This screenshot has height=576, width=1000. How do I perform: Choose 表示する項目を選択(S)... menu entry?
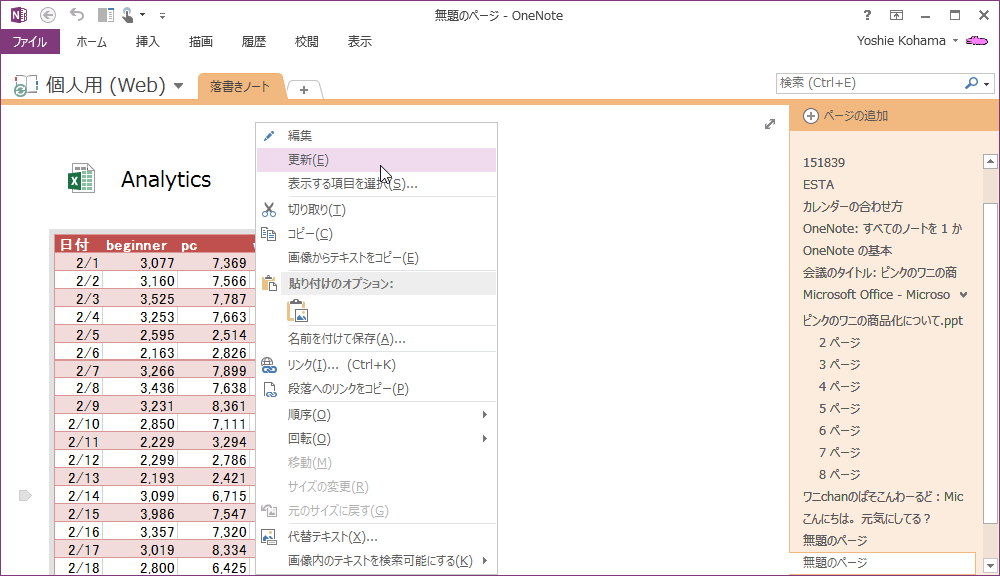[x=376, y=184]
